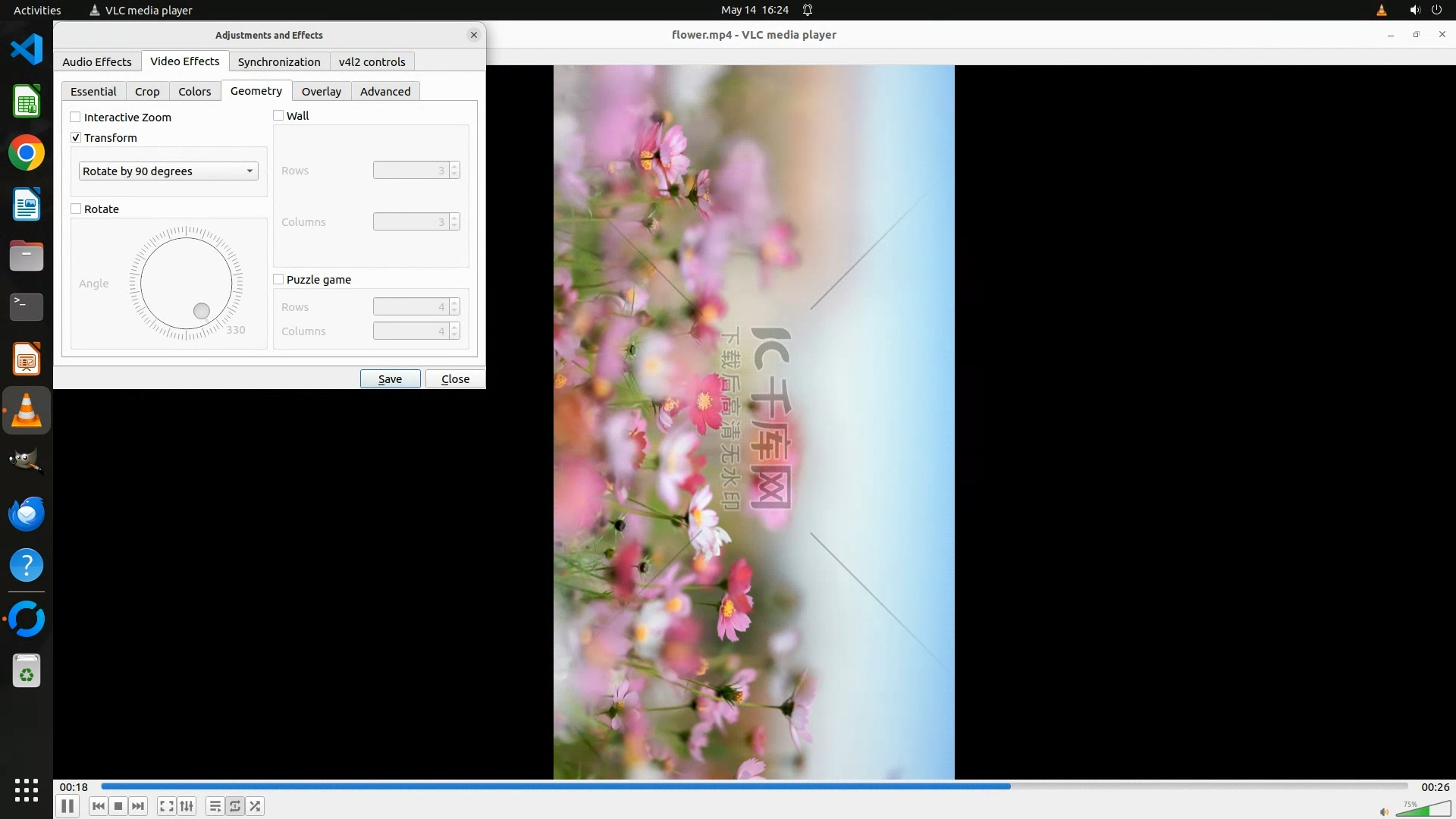This screenshot has width=1456, height=819.
Task: Click the Close button in dialog
Action: [455, 378]
